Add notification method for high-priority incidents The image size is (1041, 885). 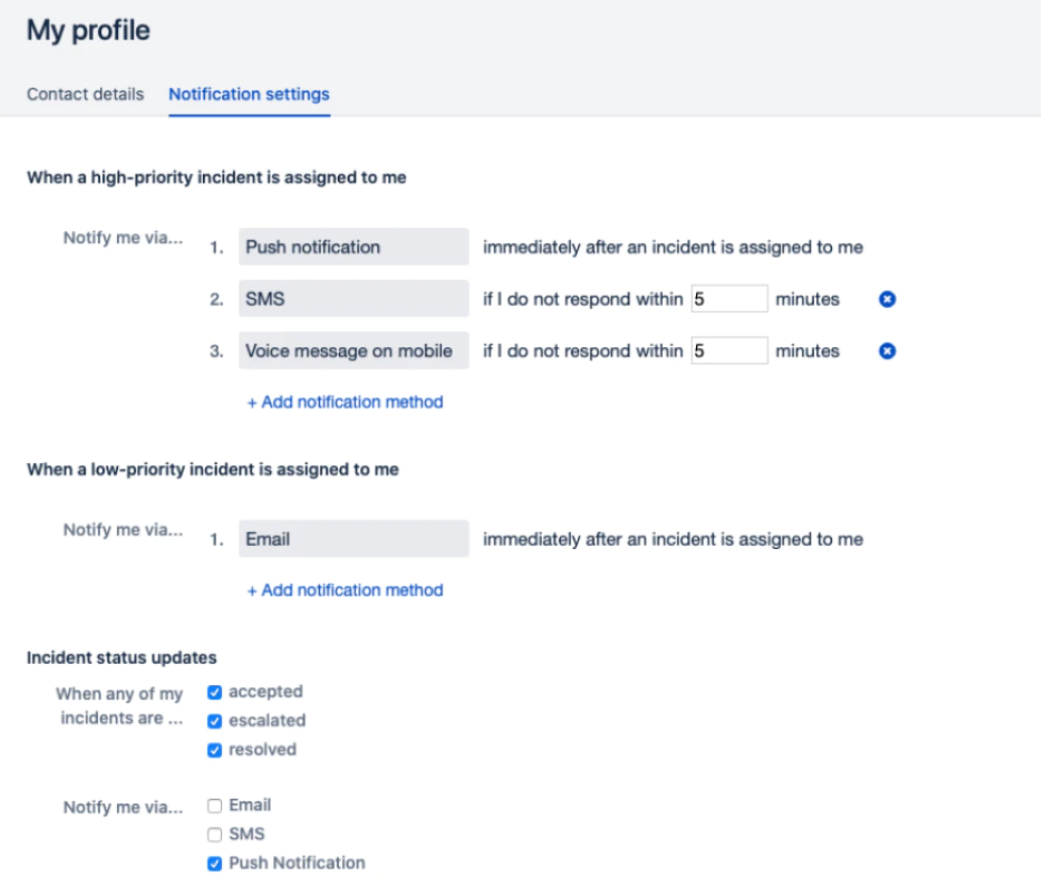click(x=345, y=402)
